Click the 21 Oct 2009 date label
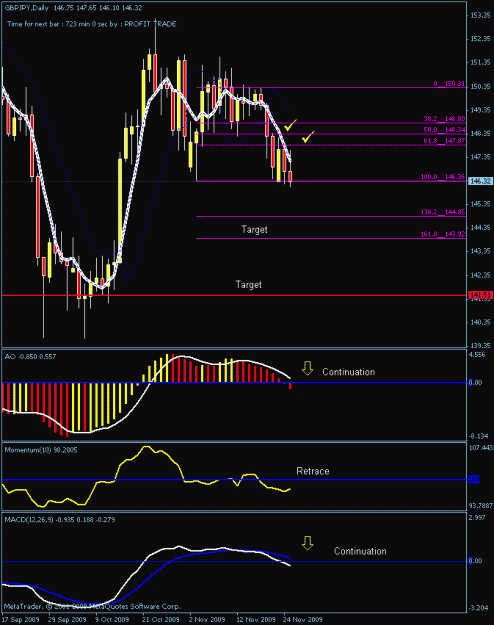 pos(161,619)
